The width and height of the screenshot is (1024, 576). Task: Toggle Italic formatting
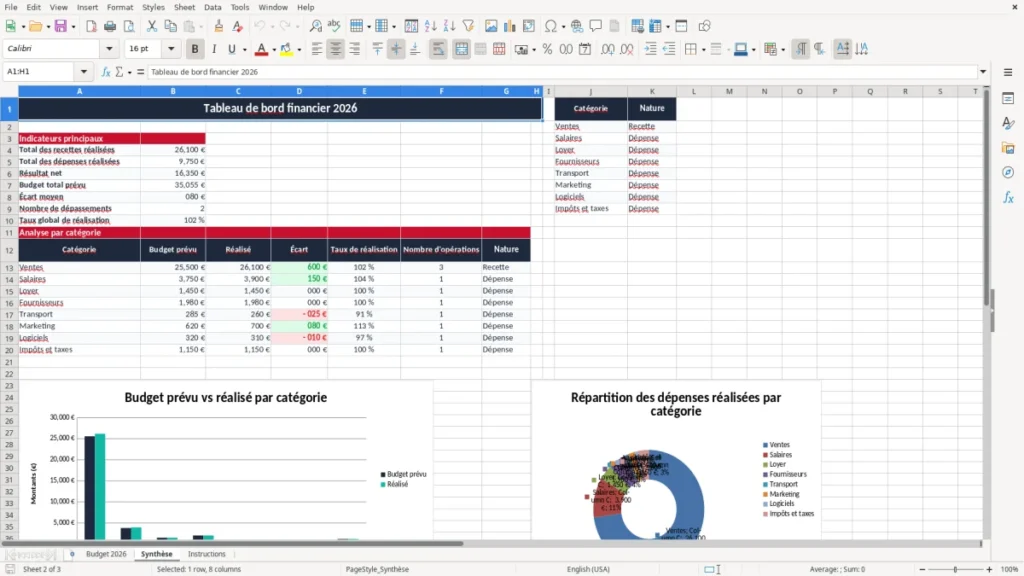click(x=214, y=49)
